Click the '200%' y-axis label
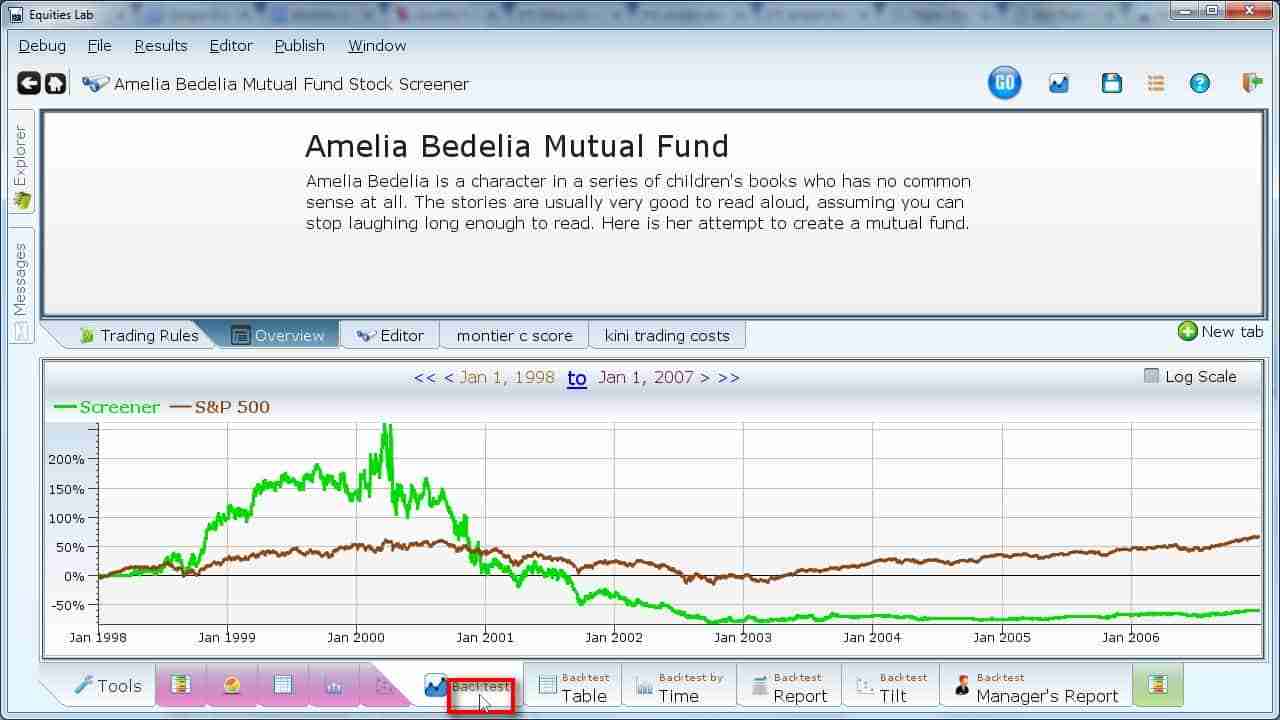This screenshot has width=1280, height=720. click(67, 459)
